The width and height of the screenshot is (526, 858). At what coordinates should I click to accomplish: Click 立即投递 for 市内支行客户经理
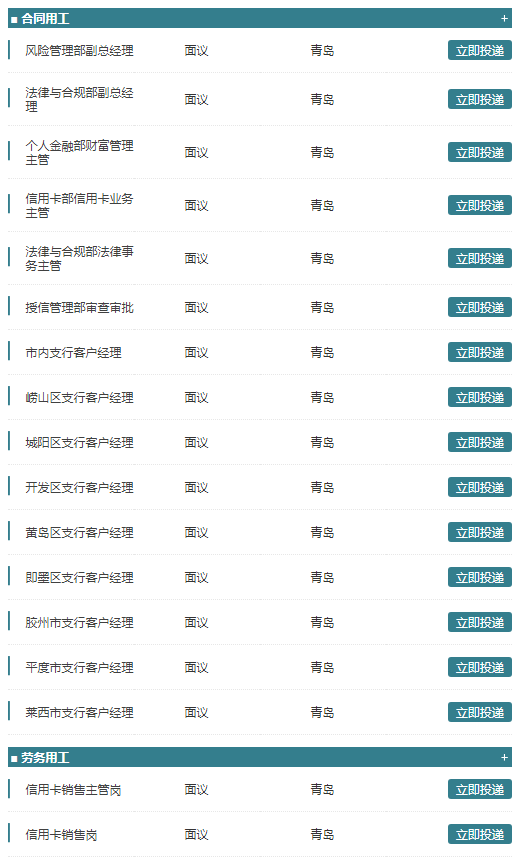click(x=479, y=352)
